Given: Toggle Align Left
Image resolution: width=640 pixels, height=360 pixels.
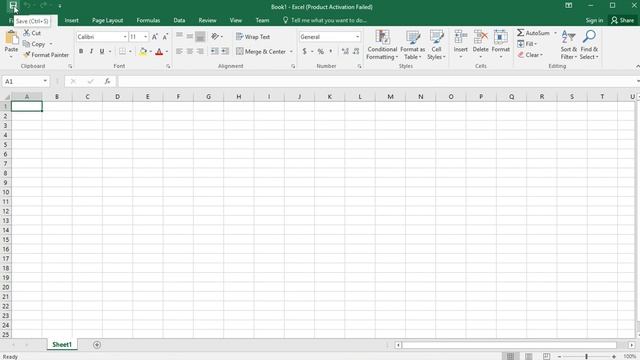Looking at the screenshot, I should 179,51.
